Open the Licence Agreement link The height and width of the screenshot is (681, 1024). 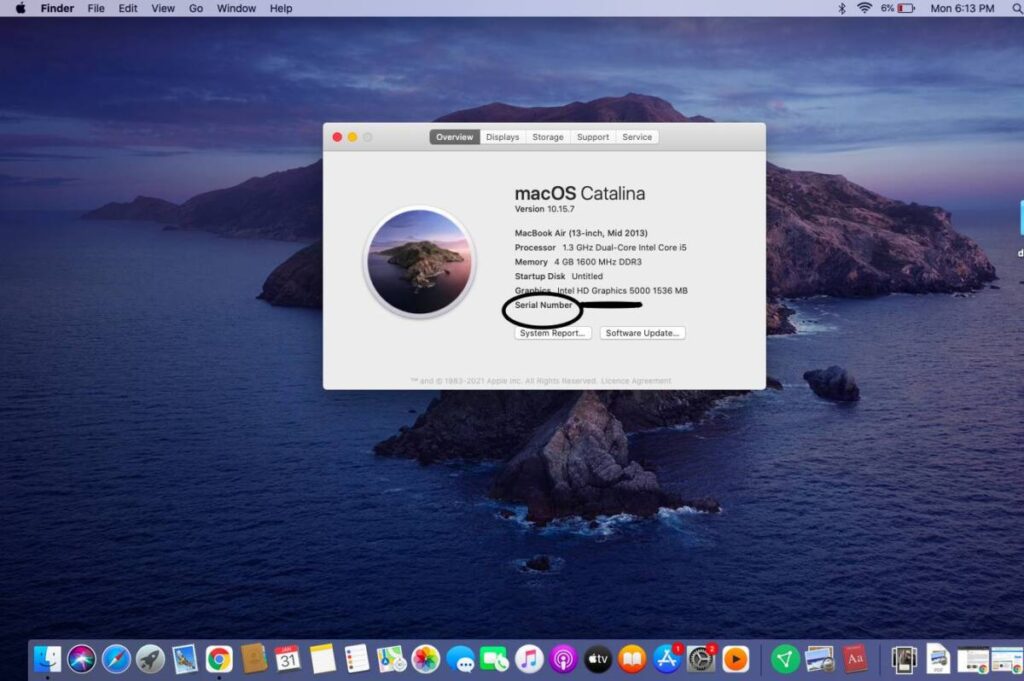point(636,381)
